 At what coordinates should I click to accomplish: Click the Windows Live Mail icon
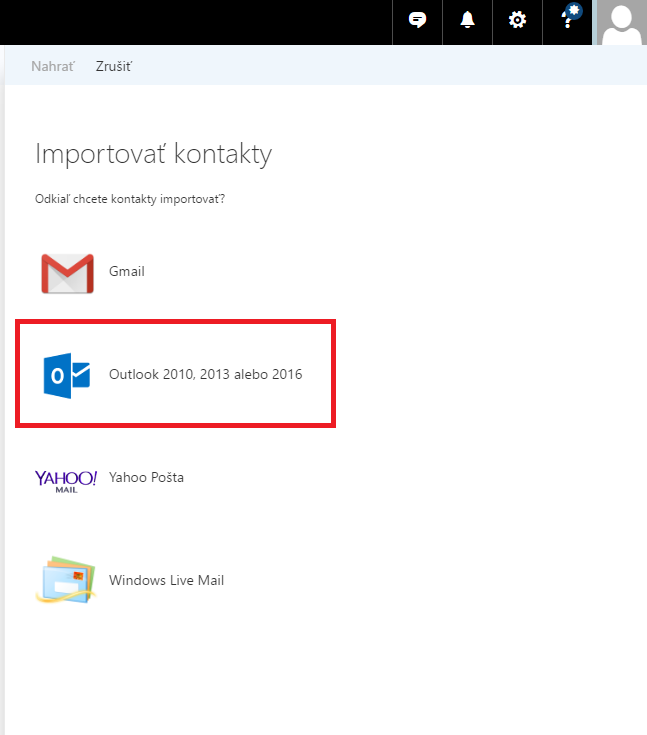click(66, 580)
